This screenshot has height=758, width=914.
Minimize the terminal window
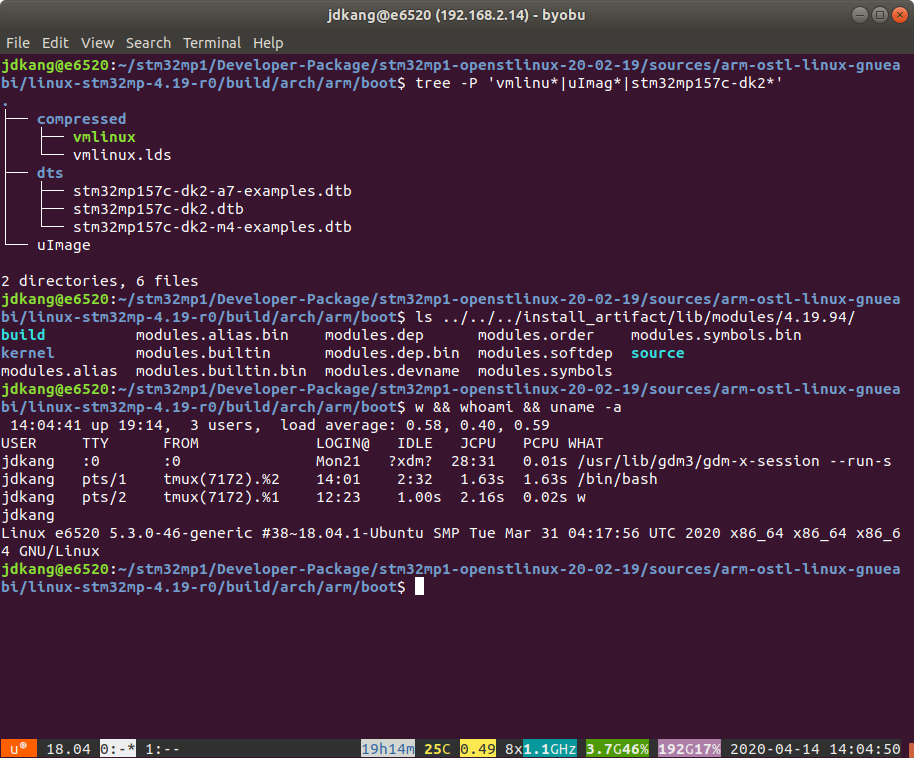click(860, 15)
